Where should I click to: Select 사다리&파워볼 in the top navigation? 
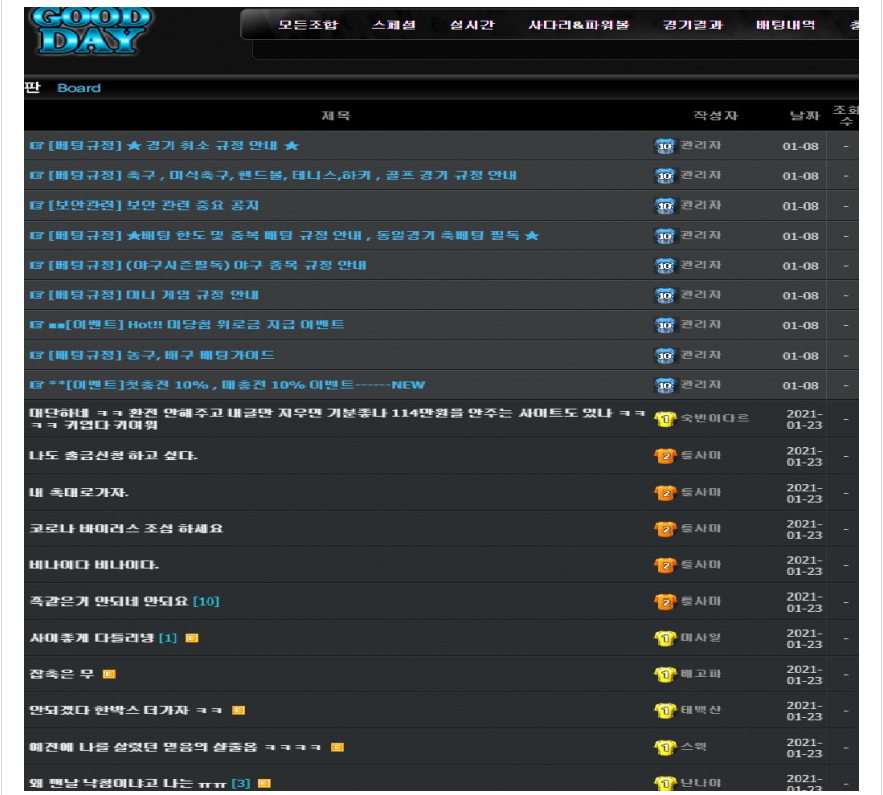click(x=578, y=25)
